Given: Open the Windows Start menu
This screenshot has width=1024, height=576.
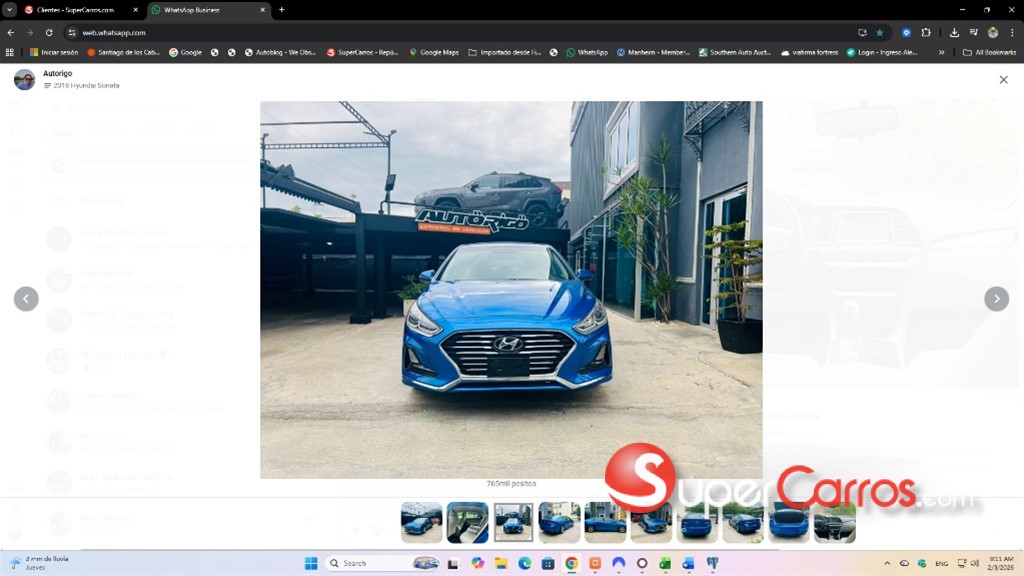Looking at the screenshot, I should 310,563.
